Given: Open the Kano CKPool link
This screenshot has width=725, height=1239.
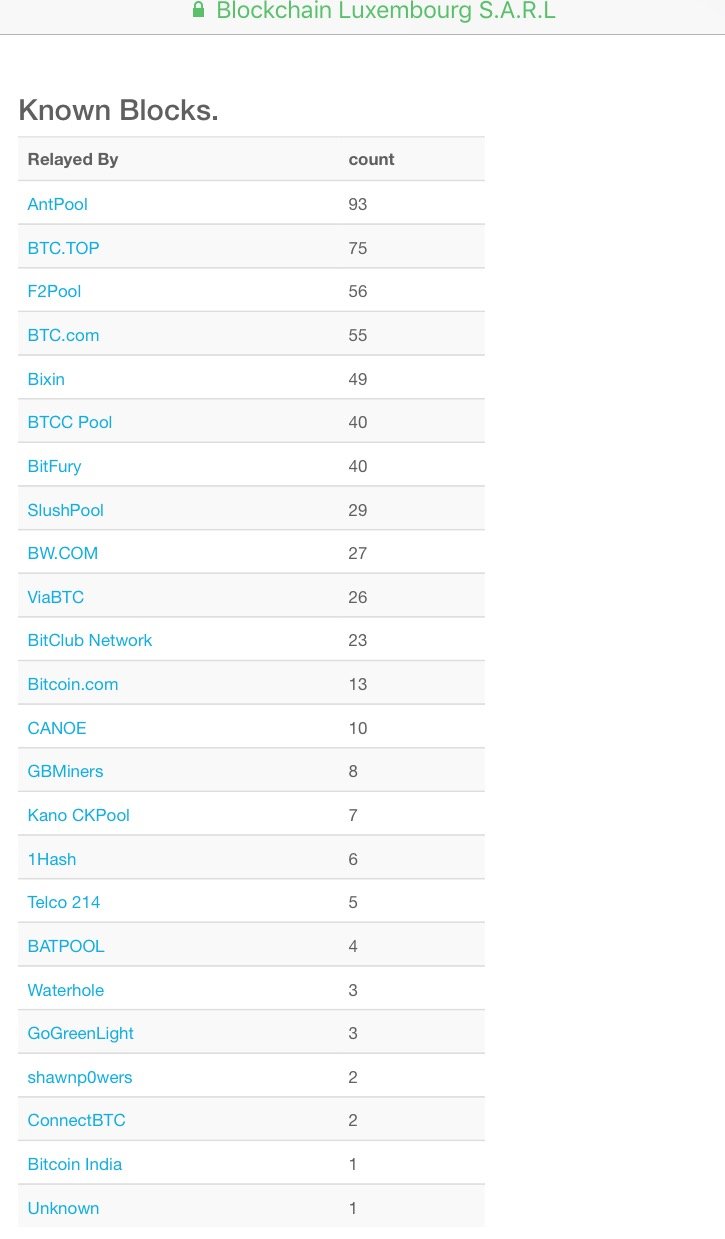Looking at the screenshot, I should [x=79, y=815].
